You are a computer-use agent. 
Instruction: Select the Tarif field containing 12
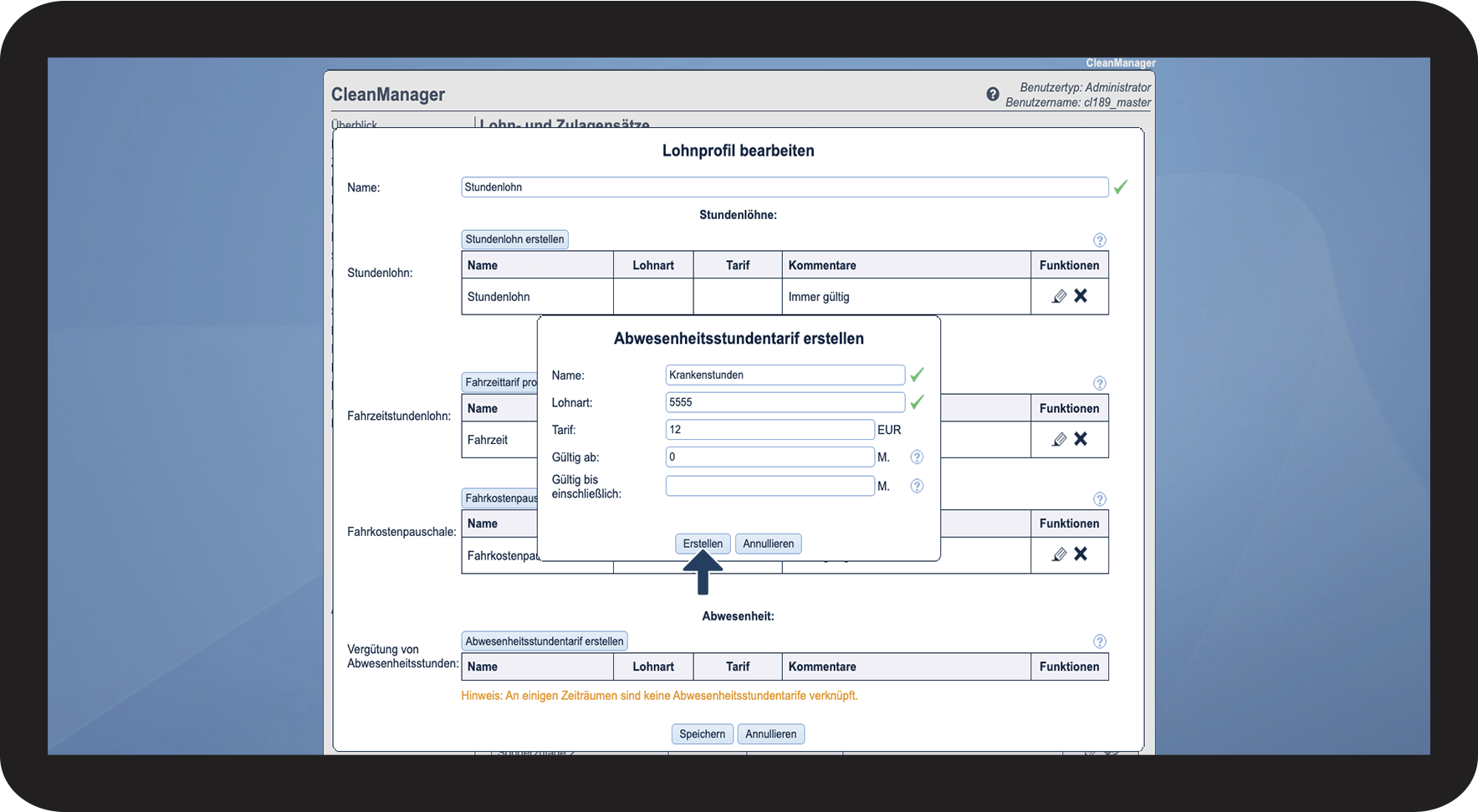[770, 430]
